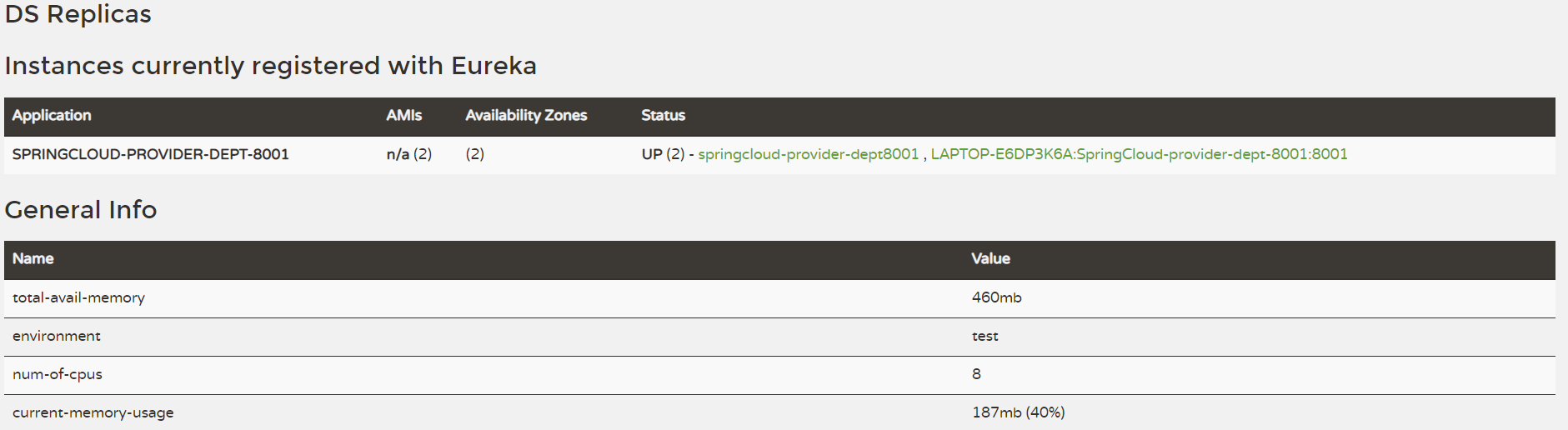This screenshot has width=1568, height=430.
Task: Open the springcloud-provider-dept8001 instance link
Action: pyautogui.click(x=808, y=154)
